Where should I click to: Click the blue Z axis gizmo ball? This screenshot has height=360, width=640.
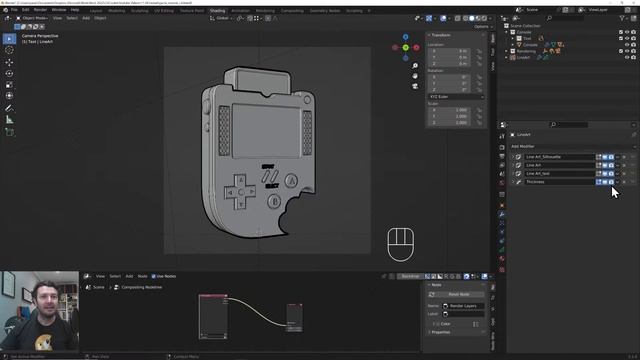(405, 37)
